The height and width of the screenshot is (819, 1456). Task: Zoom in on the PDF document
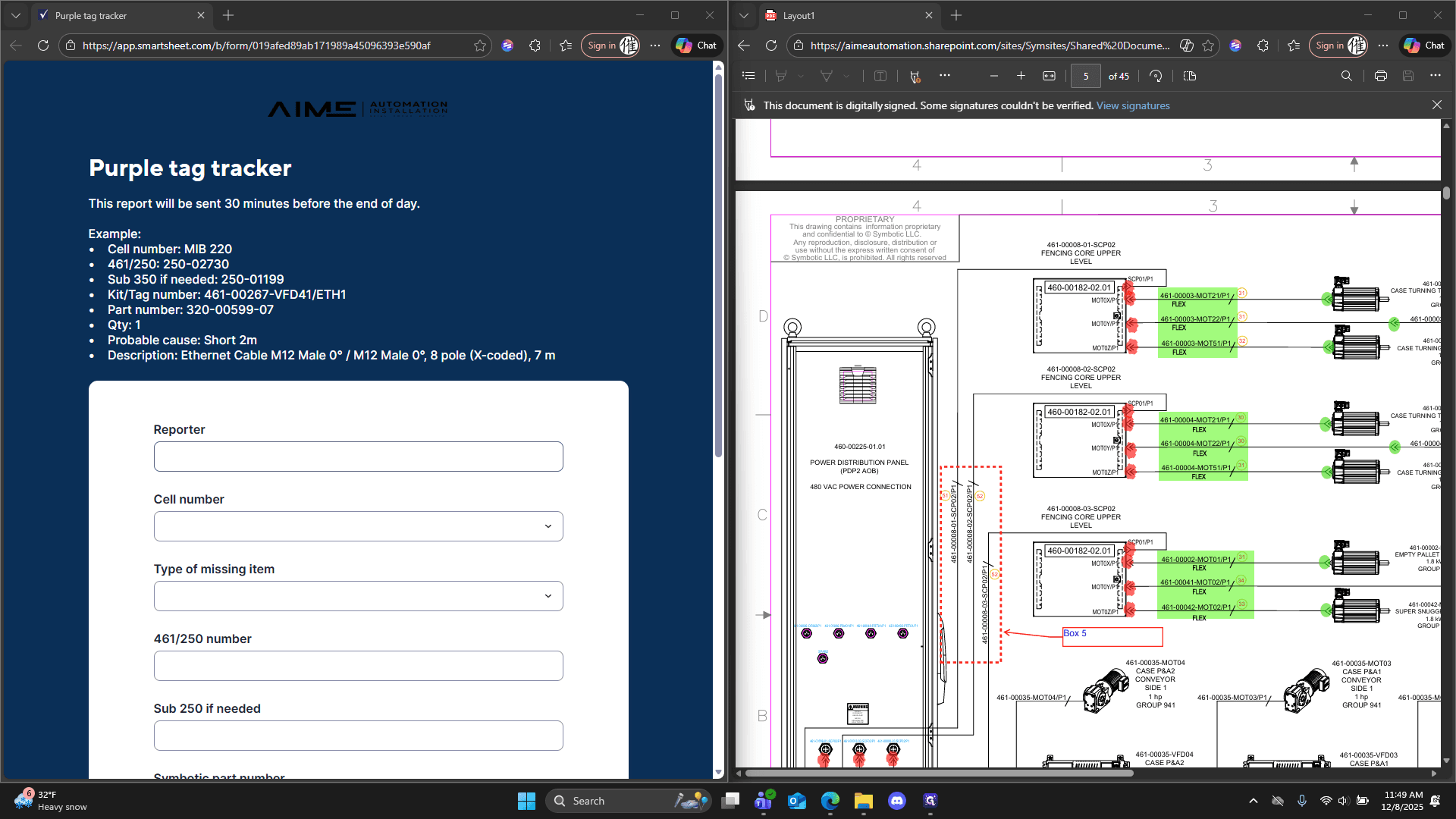coord(1021,76)
